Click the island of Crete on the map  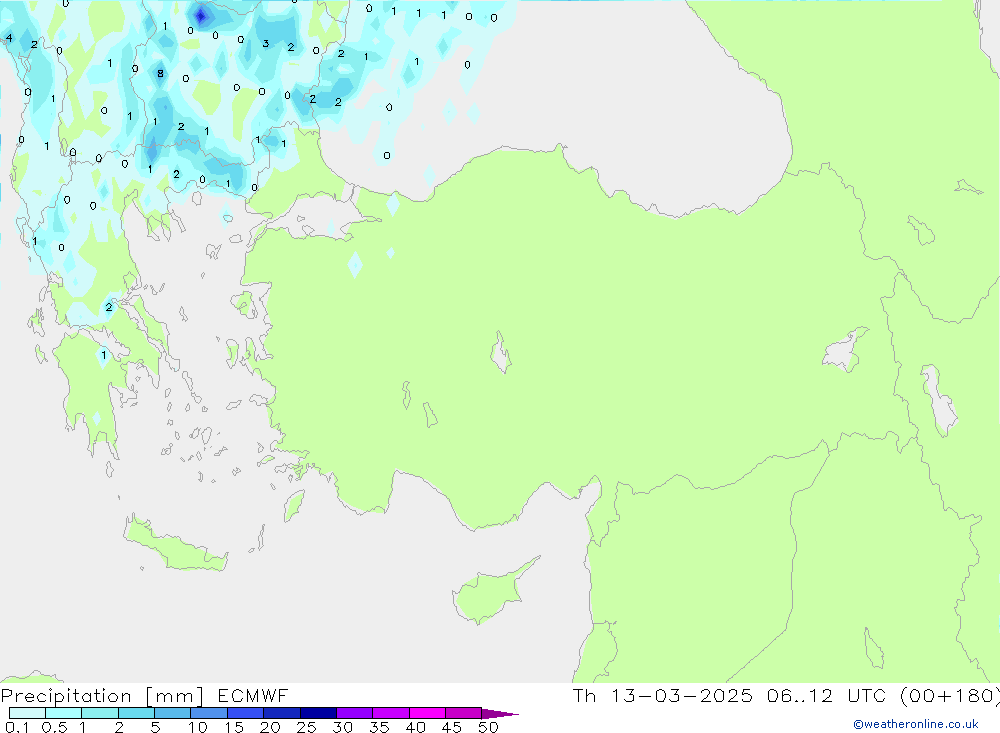[175, 544]
